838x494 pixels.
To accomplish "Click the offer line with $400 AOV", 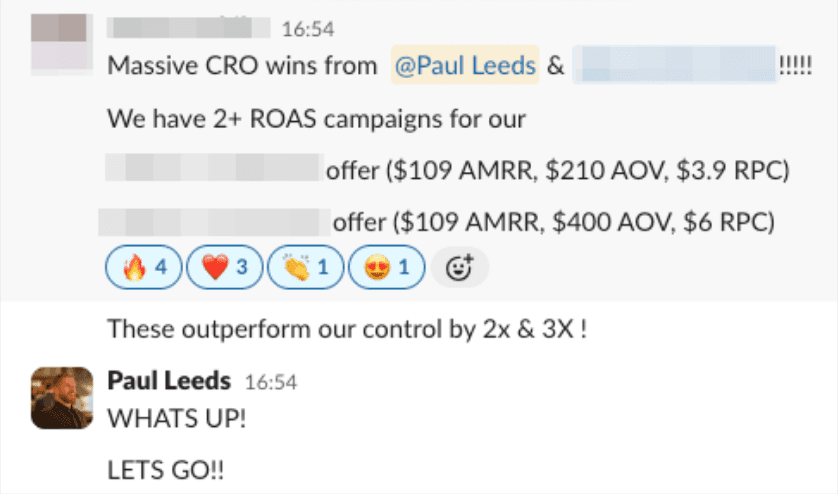I will 554,221.
